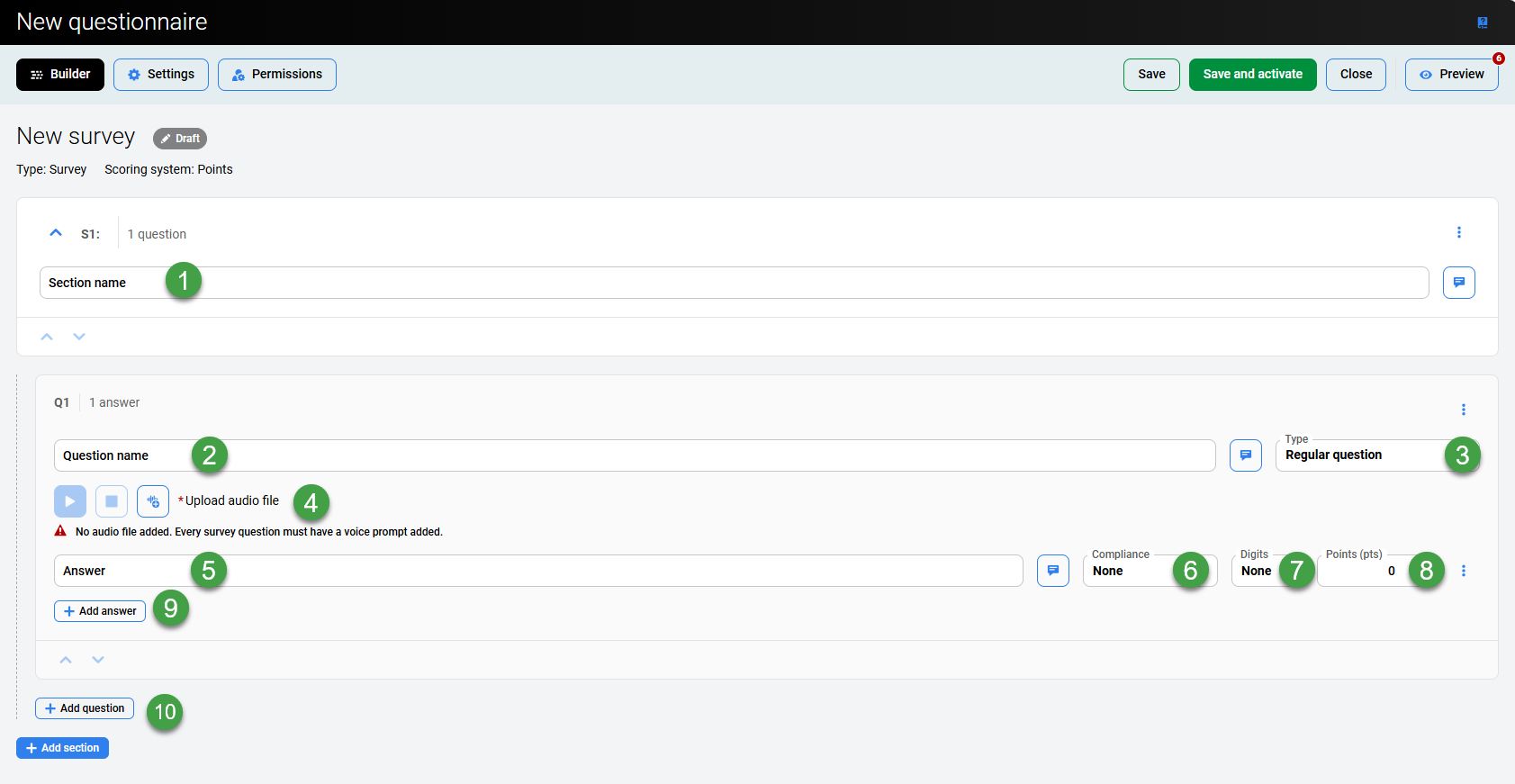
Task: Click the Add answer button
Action: (100, 611)
